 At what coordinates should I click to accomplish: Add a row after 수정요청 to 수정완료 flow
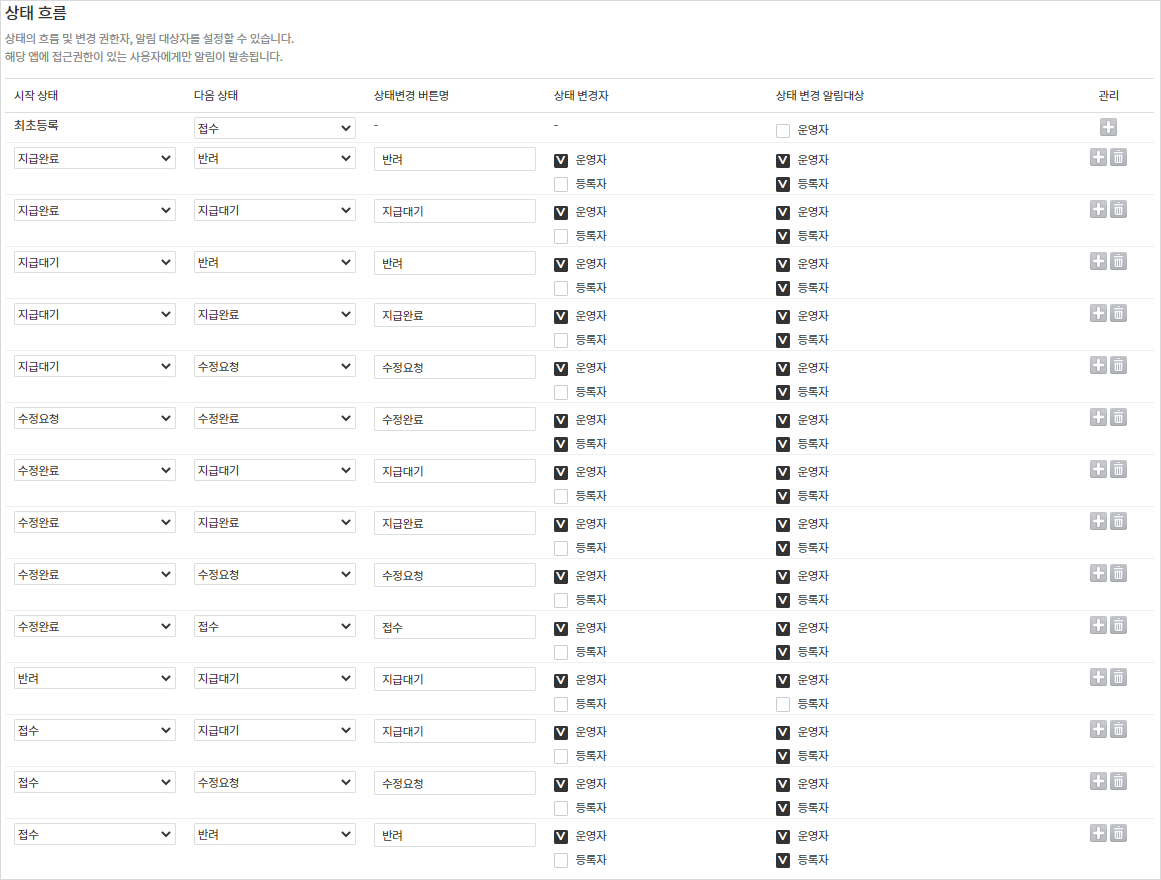[1098, 417]
